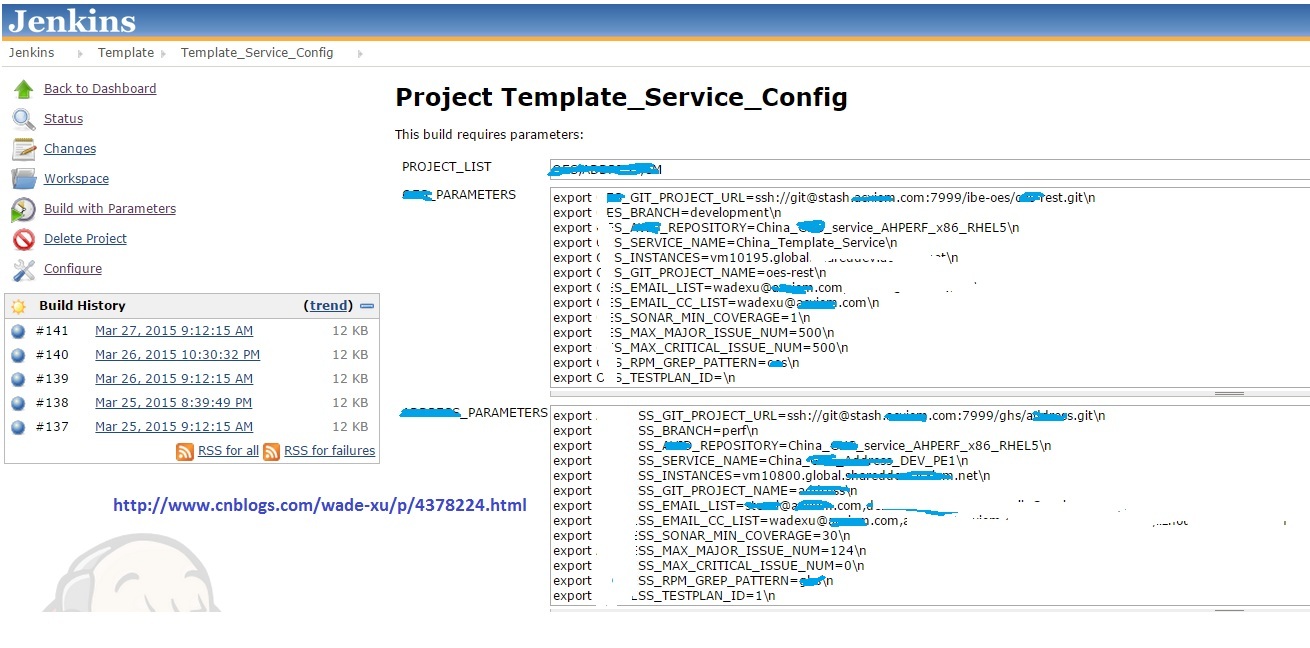Screen dimensions: 1310x648
Task: Open the arrow menu after the Jenkins breadcrumb
Action: point(81,53)
